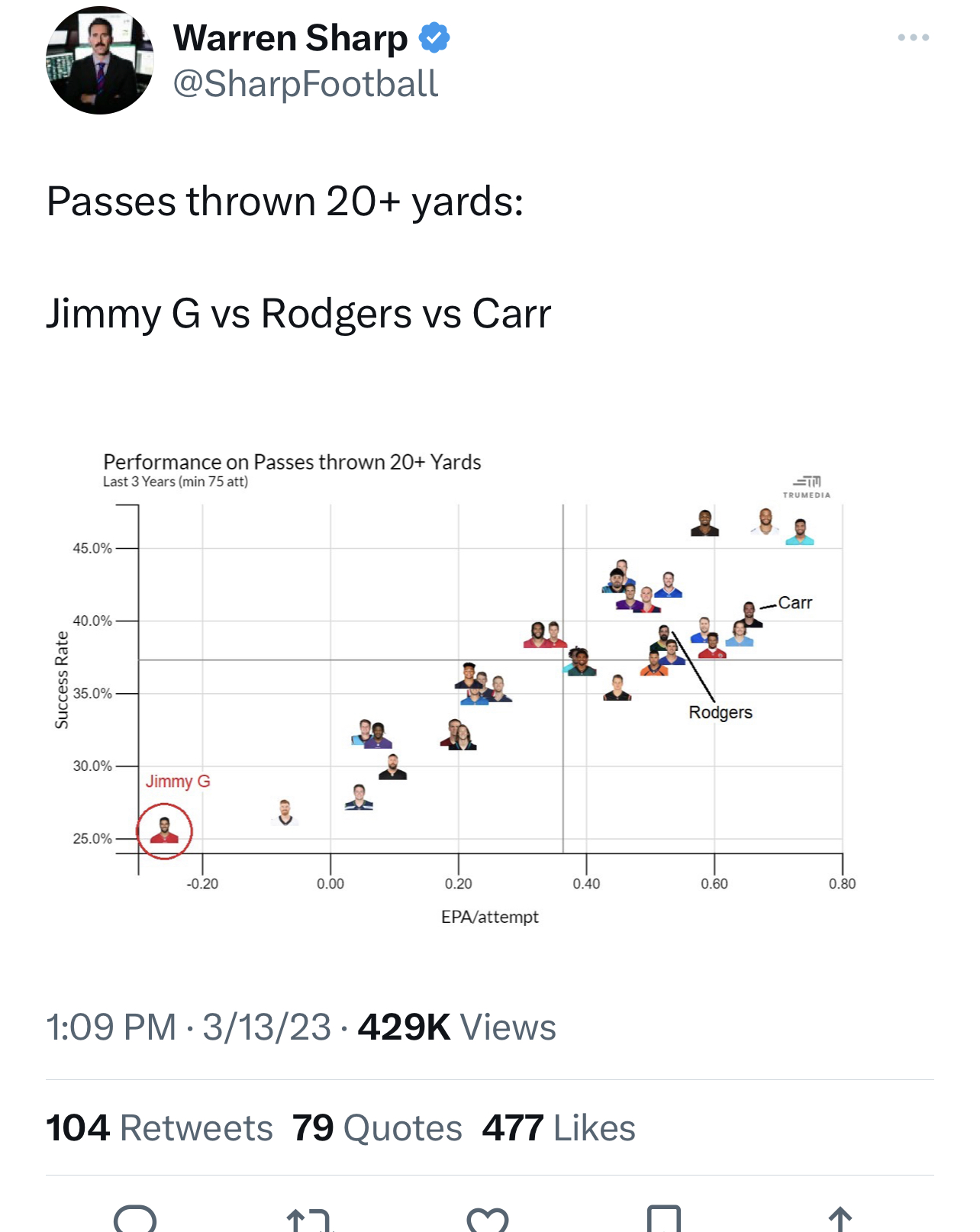Click the 429K Views count

tap(456, 1027)
